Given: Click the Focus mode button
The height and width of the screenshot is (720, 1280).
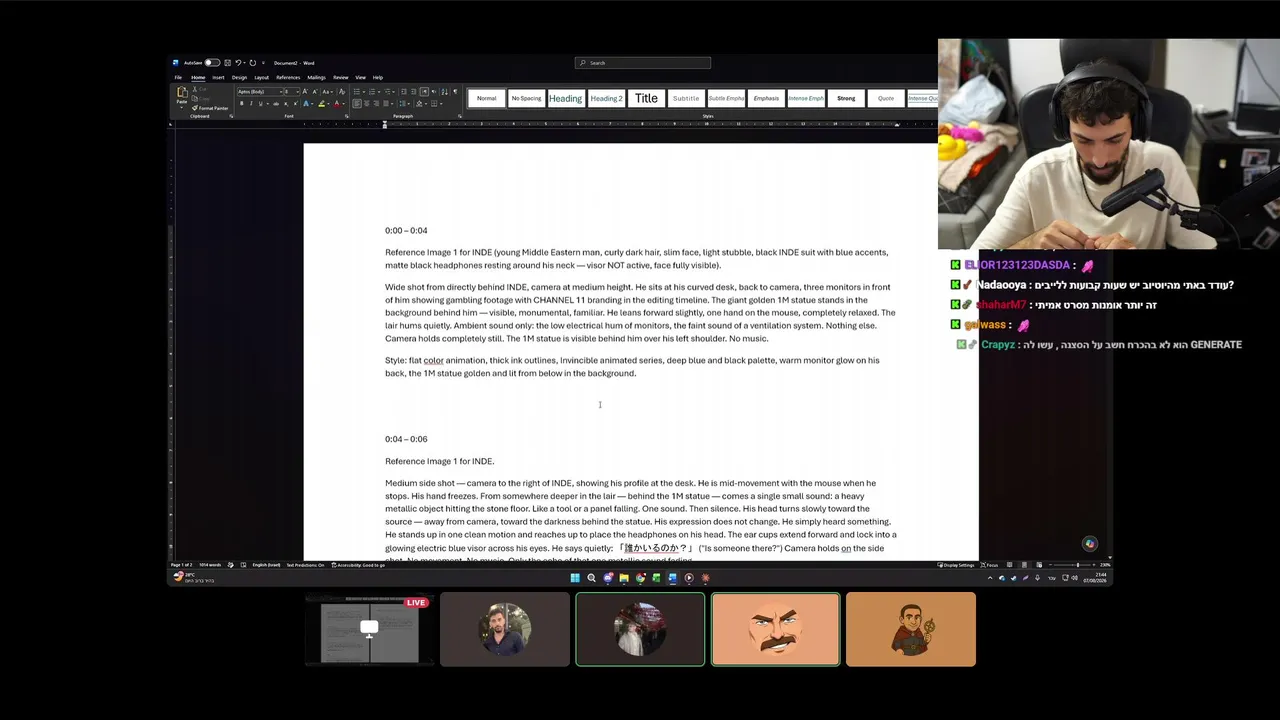Looking at the screenshot, I should [991, 565].
